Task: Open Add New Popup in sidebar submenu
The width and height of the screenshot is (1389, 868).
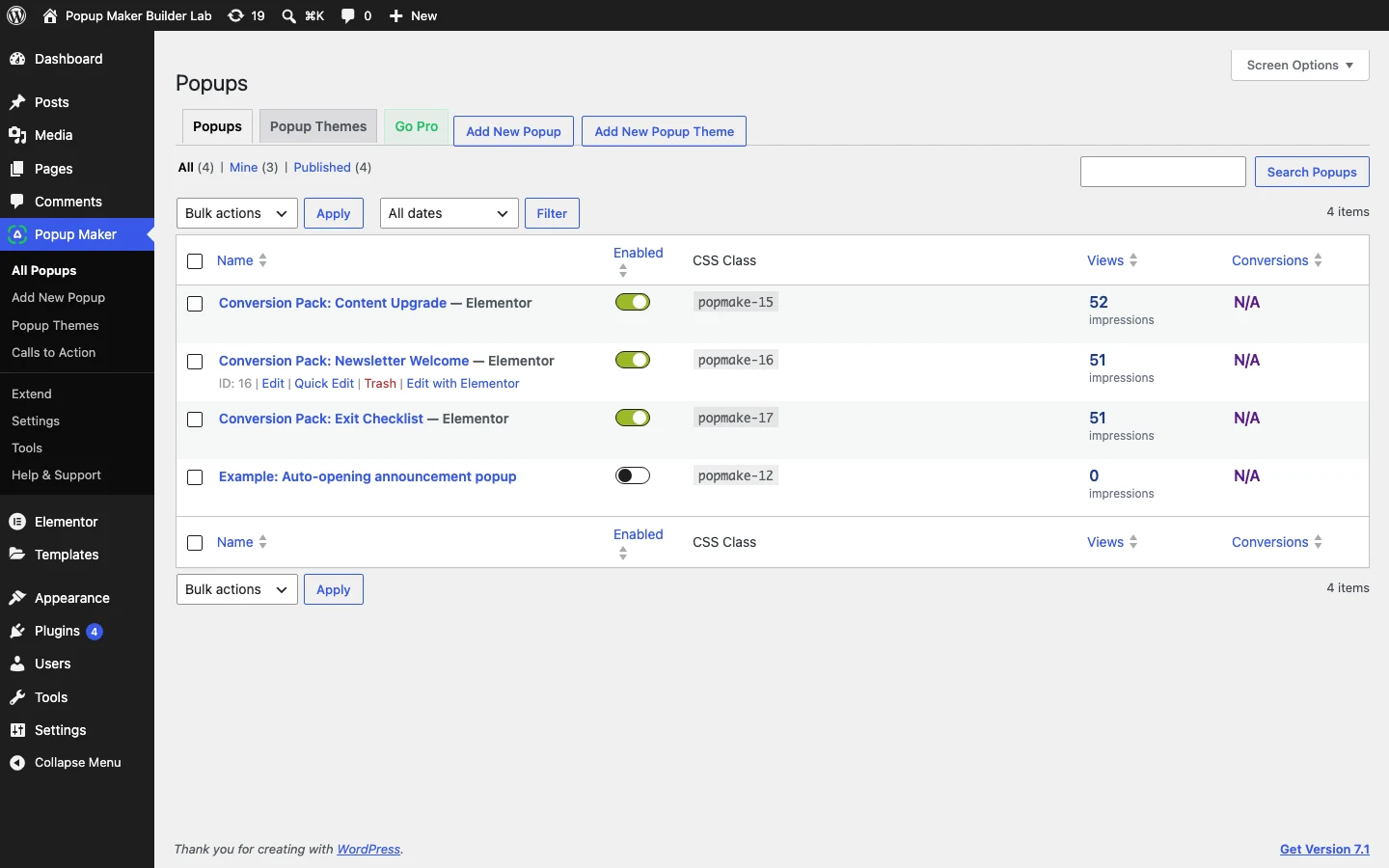Action: pyautogui.click(x=59, y=298)
